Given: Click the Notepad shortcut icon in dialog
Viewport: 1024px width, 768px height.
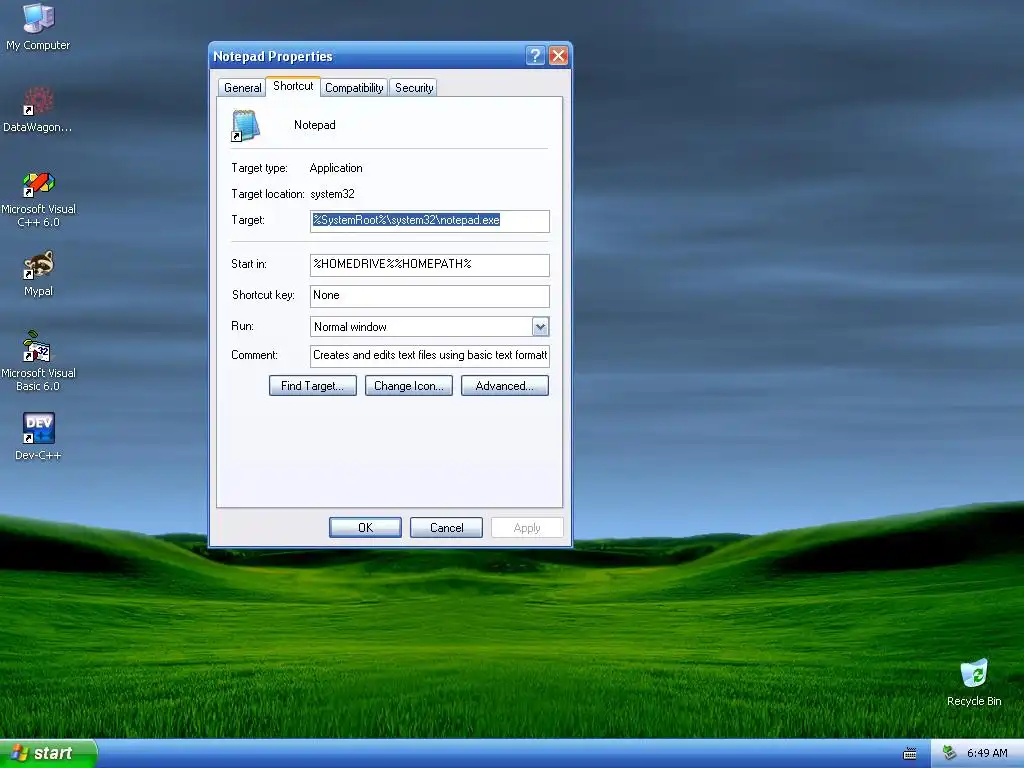Looking at the screenshot, I should coord(246,125).
